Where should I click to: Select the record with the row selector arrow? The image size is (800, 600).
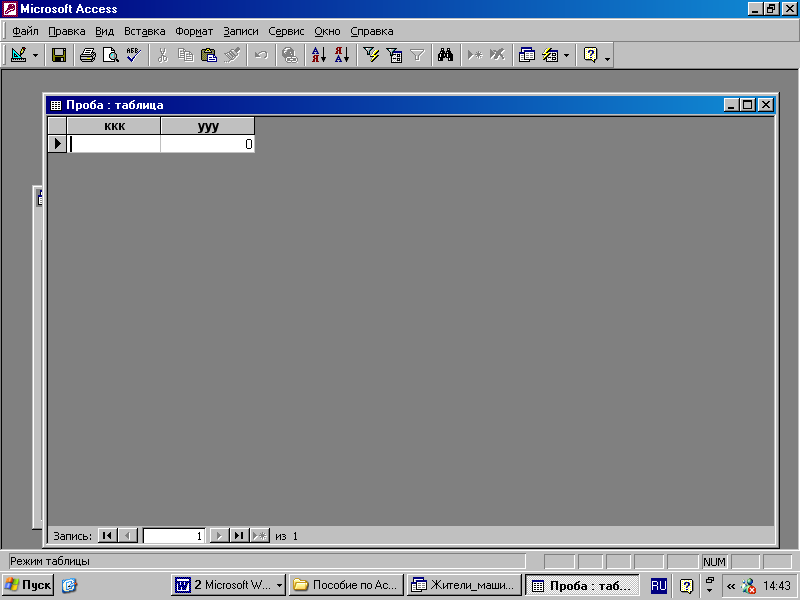pos(57,144)
